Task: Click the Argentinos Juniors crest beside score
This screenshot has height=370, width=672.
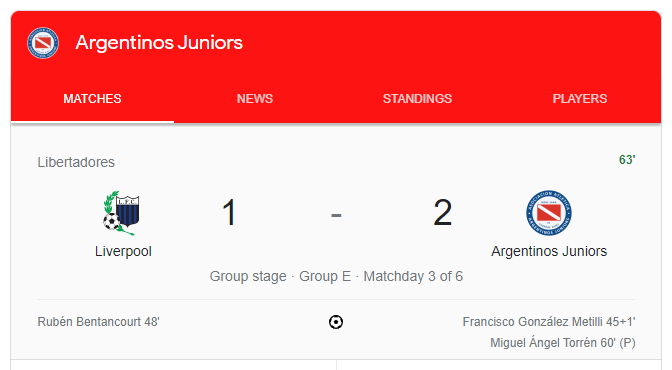Action: tap(549, 213)
